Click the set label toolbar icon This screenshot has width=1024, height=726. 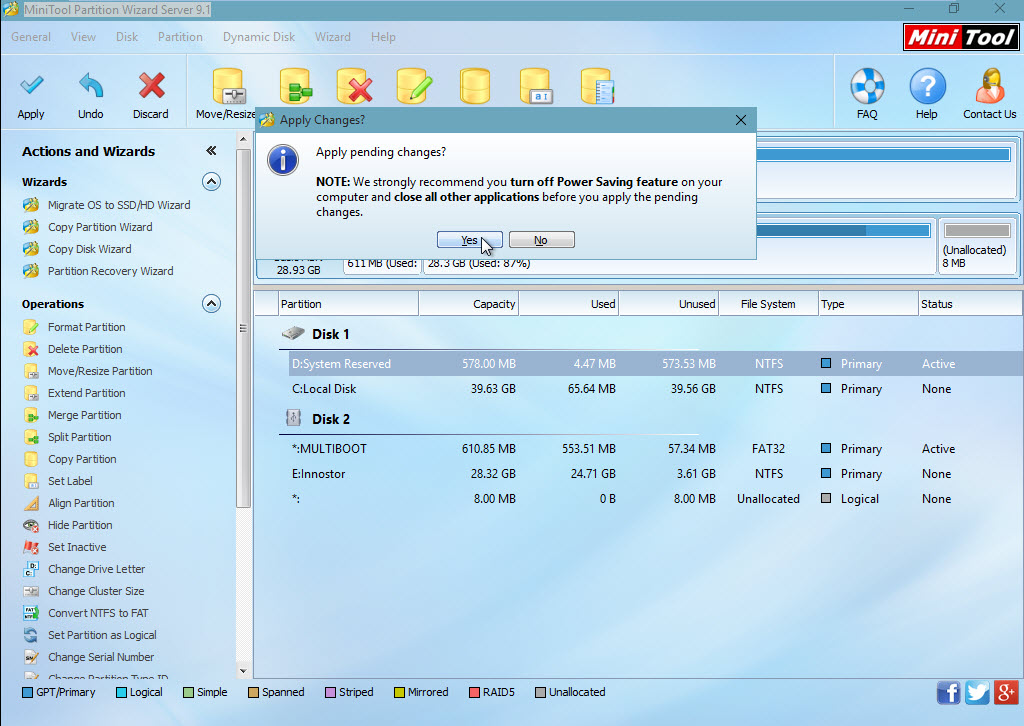click(x=536, y=86)
